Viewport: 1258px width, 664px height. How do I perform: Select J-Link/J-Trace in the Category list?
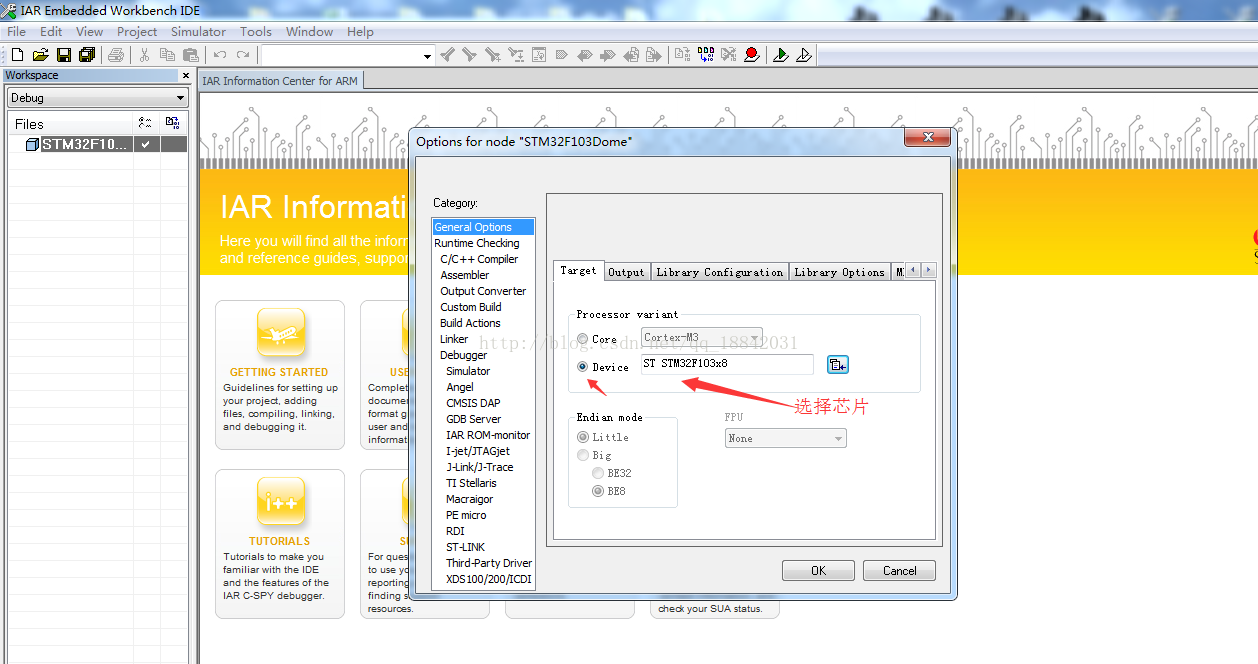tap(479, 467)
